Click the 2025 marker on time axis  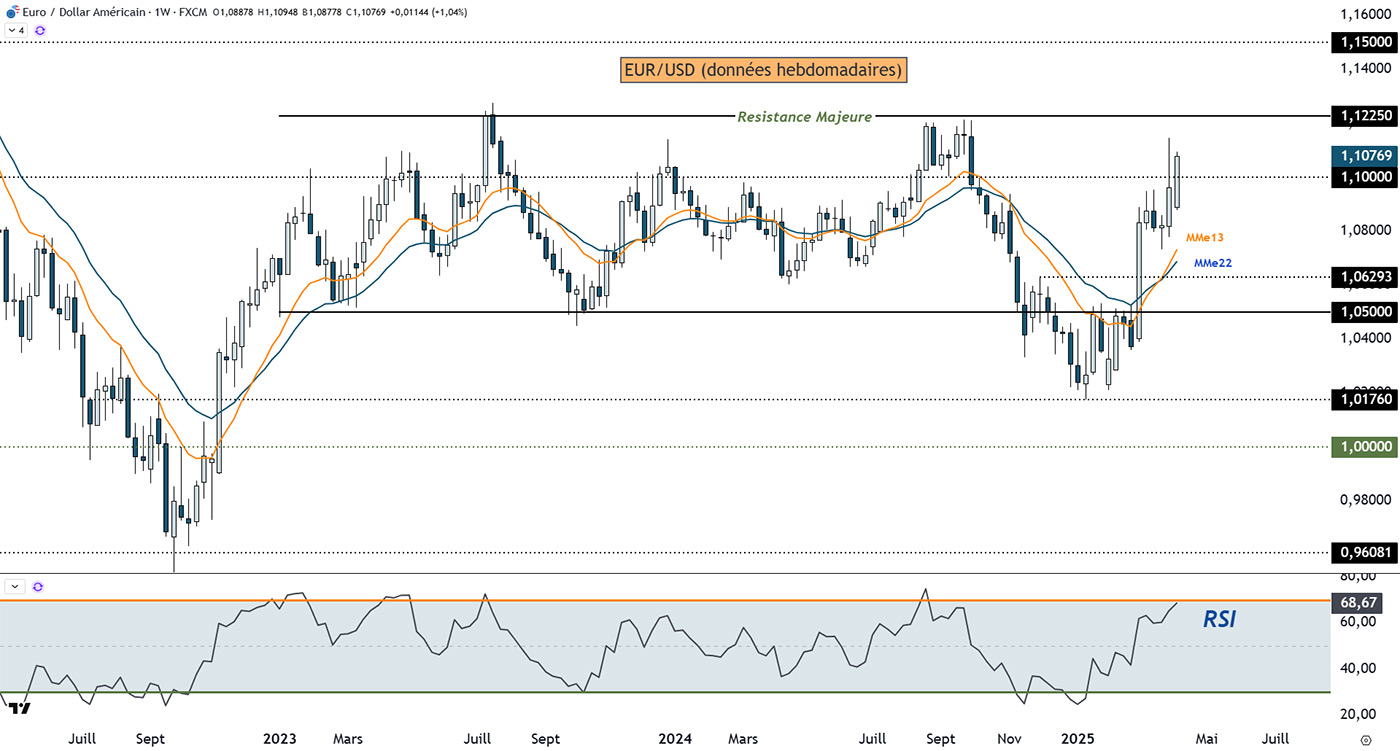(x=1077, y=740)
